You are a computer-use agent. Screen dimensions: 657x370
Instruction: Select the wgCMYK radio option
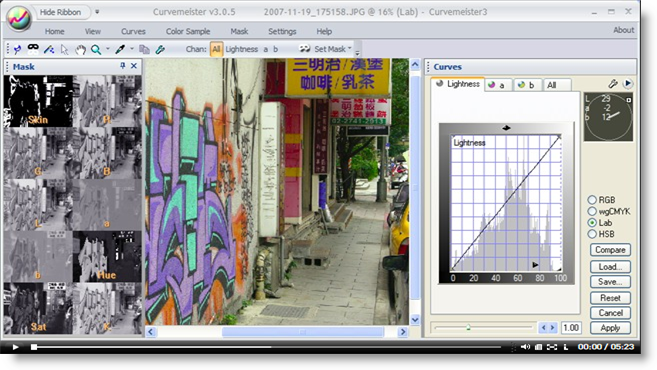coord(592,211)
